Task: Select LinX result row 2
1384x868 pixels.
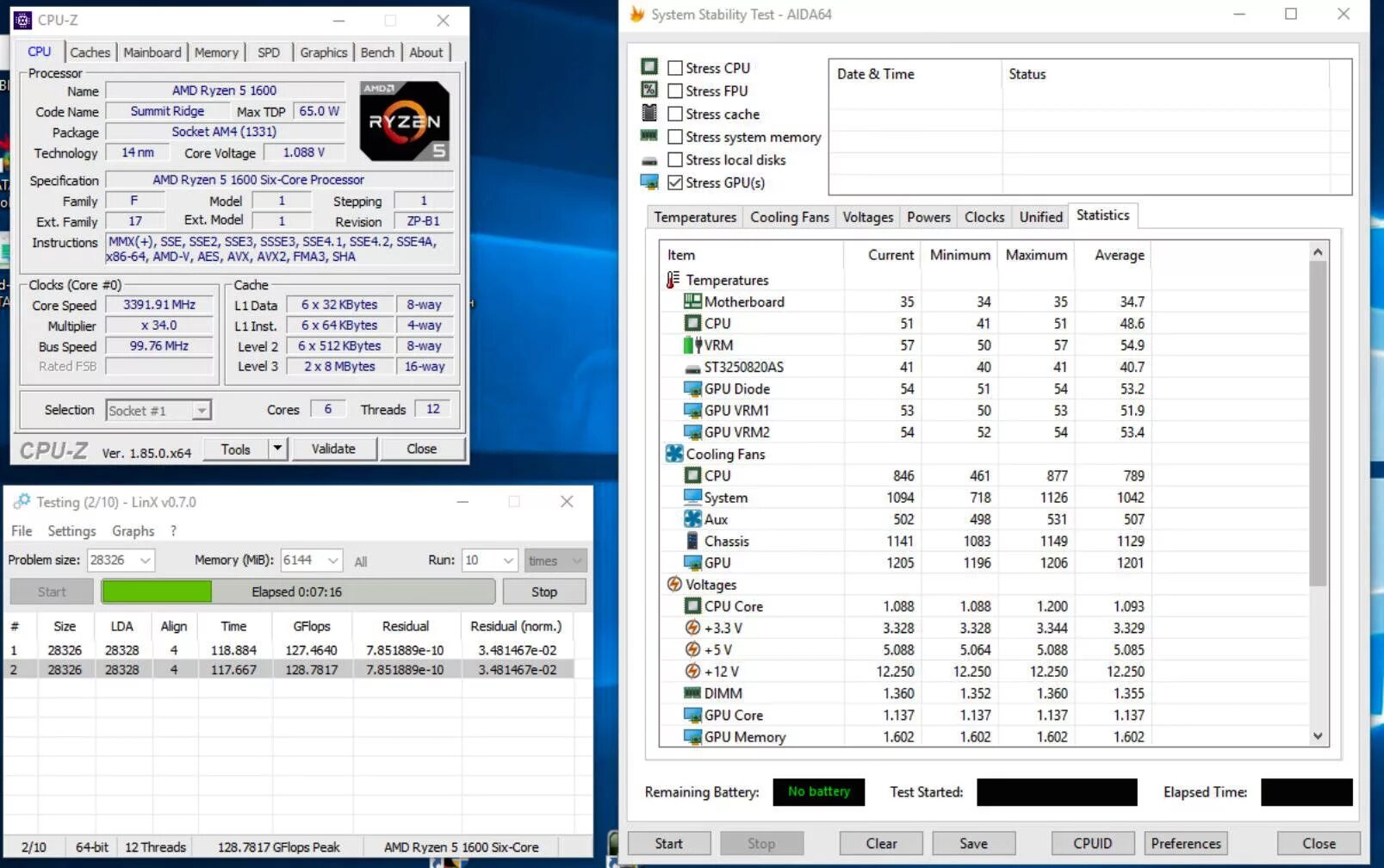Action: (289, 669)
